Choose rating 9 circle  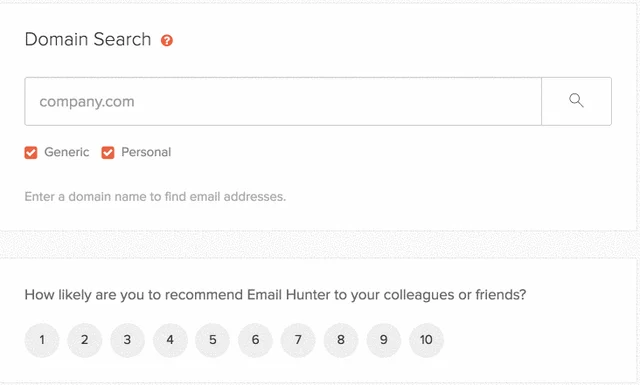pos(384,340)
